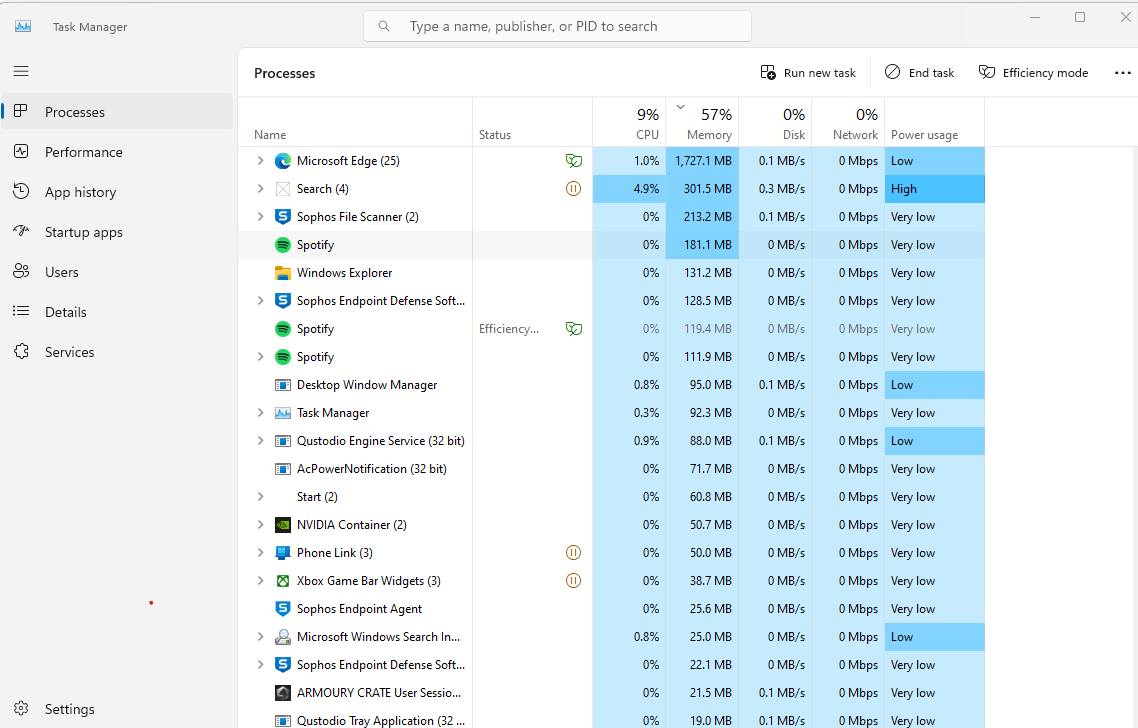Click the NVIDIA Container icon
This screenshot has width=1138, height=728.
click(x=283, y=525)
